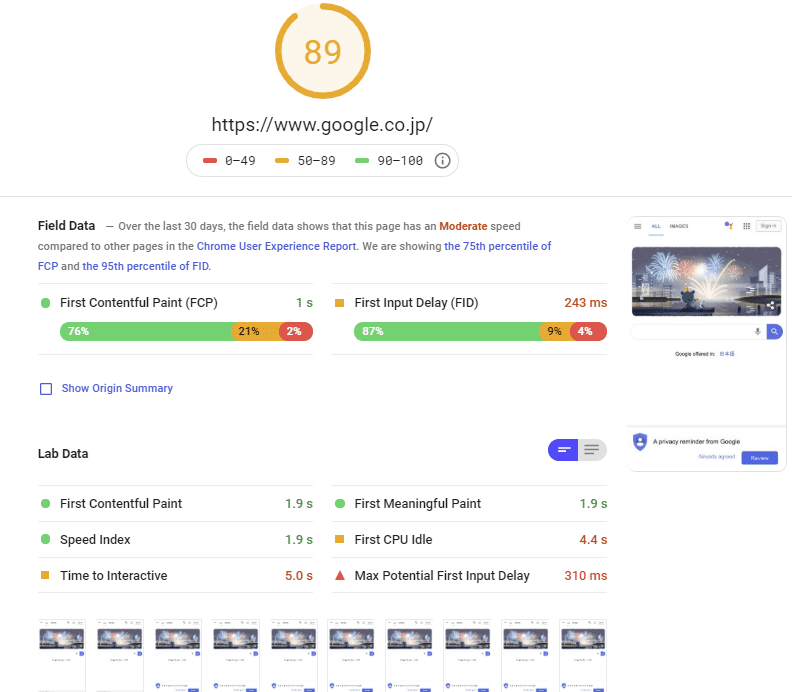Click the 4.4 s First CPU Idle value

593,539
